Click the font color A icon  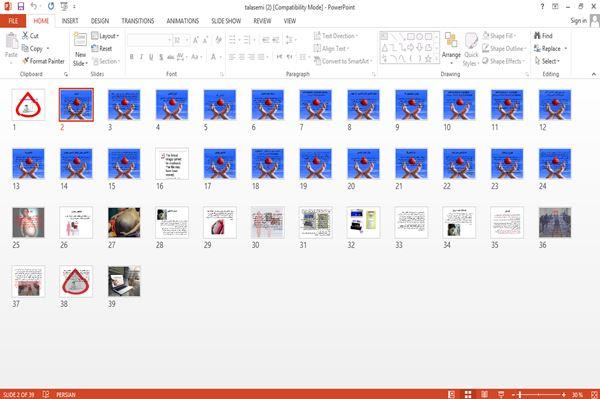213,57
